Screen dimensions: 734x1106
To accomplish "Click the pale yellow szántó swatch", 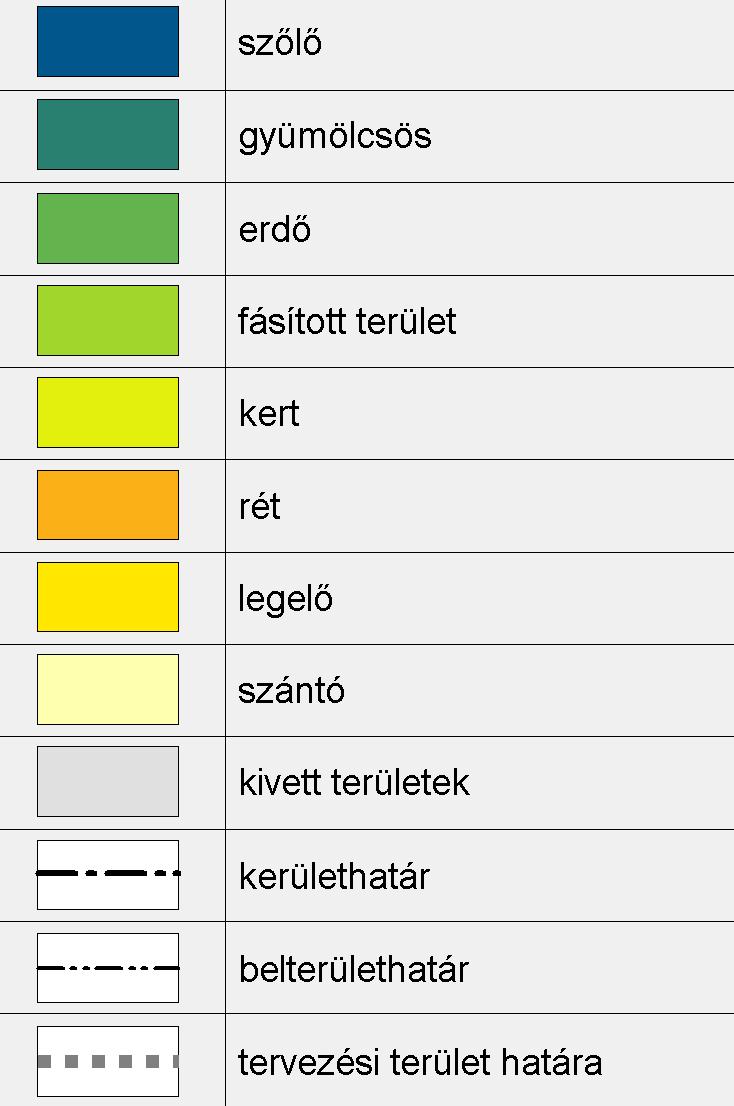I will 108,689.
